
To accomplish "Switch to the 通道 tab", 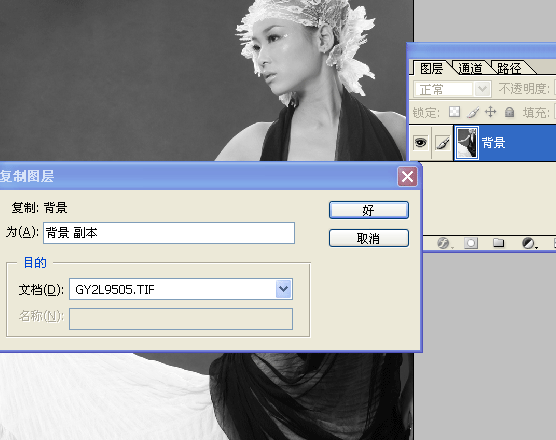I will coord(470,68).
